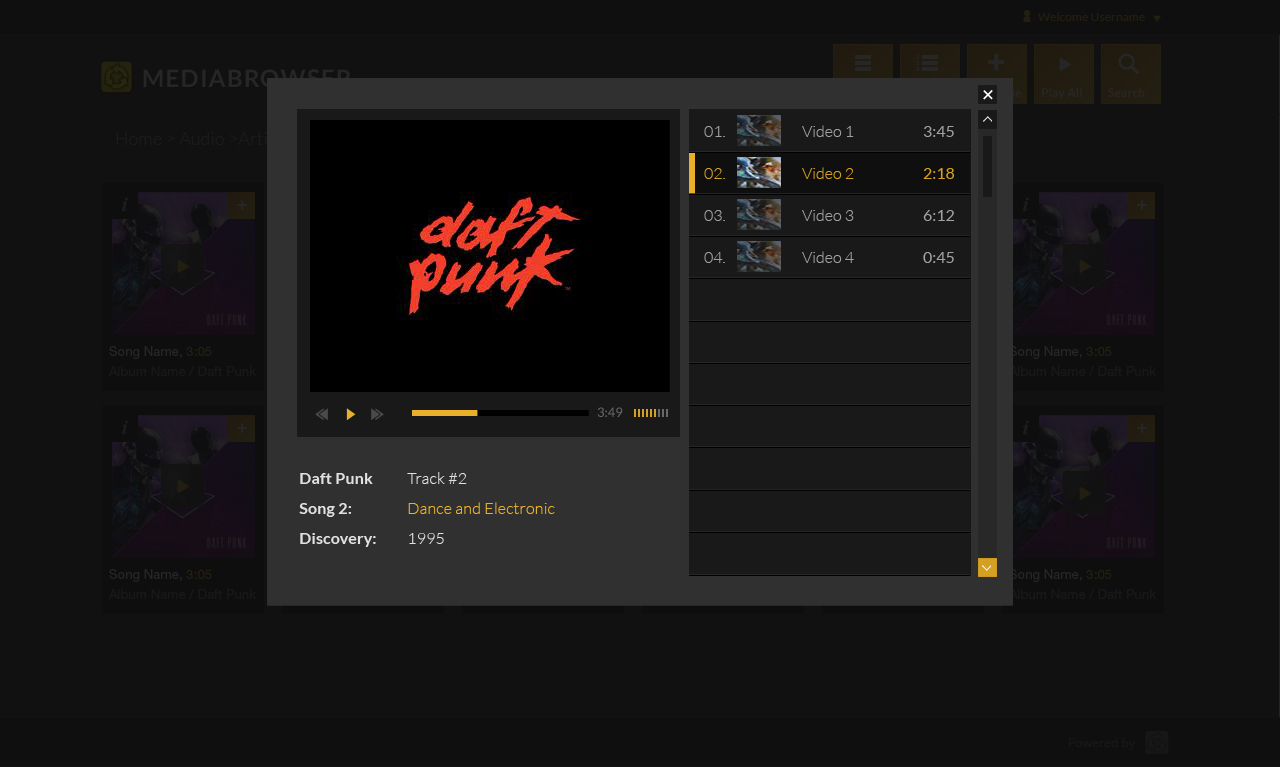Click the 3:45 duration of Video 1
Image resolution: width=1280 pixels, height=767 pixels.
[x=938, y=131]
